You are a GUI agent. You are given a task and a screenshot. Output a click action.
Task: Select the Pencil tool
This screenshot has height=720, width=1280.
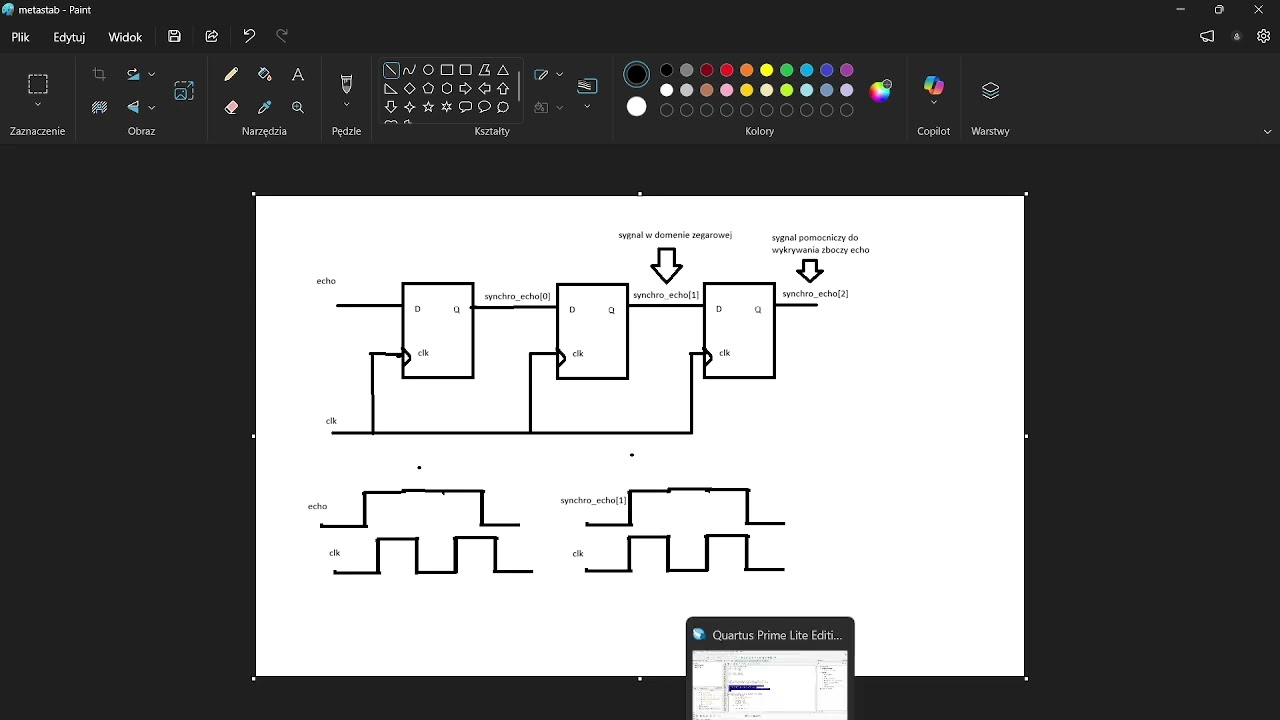pyautogui.click(x=231, y=75)
